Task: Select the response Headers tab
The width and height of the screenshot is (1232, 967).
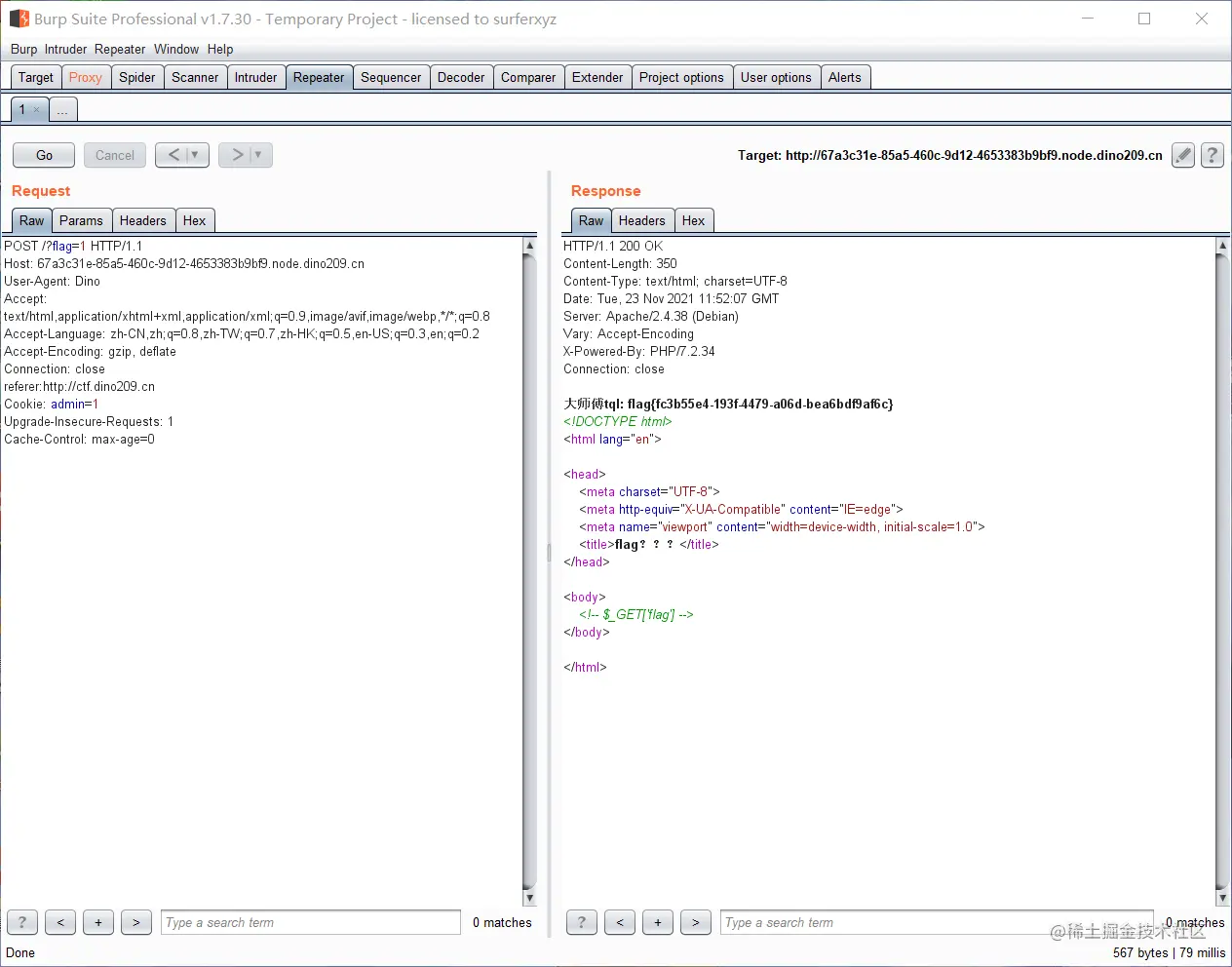Action: pyautogui.click(x=642, y=220)
